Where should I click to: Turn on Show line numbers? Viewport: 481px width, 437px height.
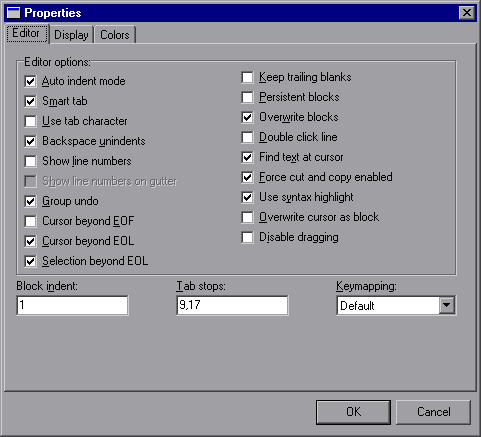pyautogui.click(x=30, y=161)
